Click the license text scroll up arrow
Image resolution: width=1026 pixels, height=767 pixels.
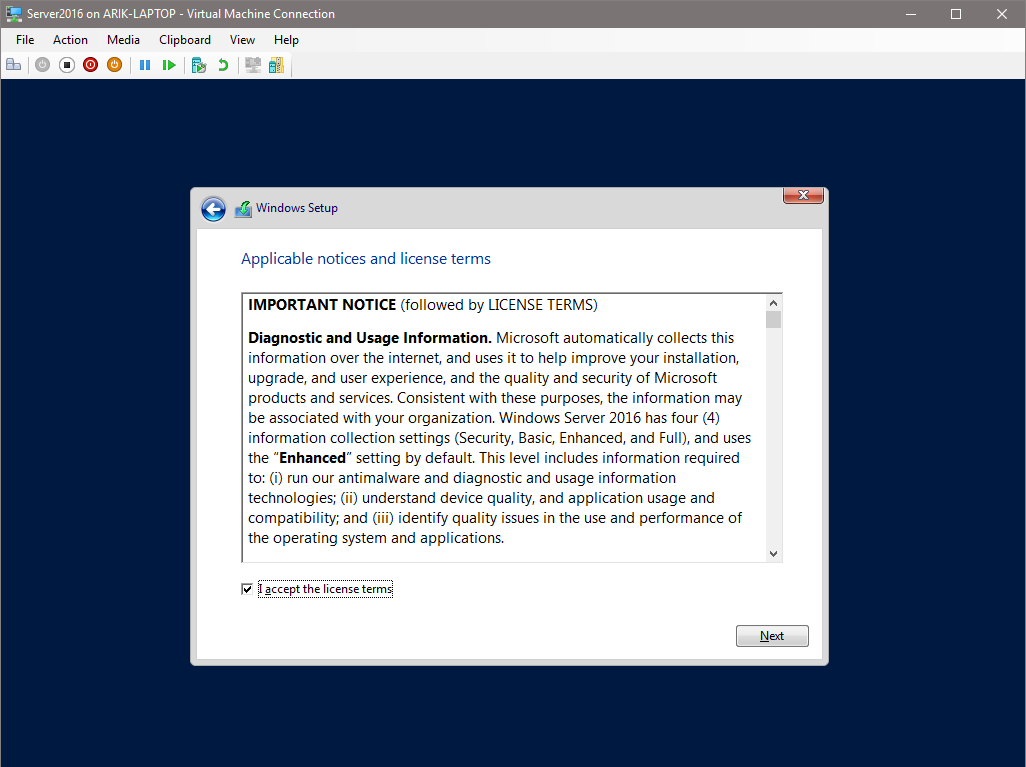773,303
